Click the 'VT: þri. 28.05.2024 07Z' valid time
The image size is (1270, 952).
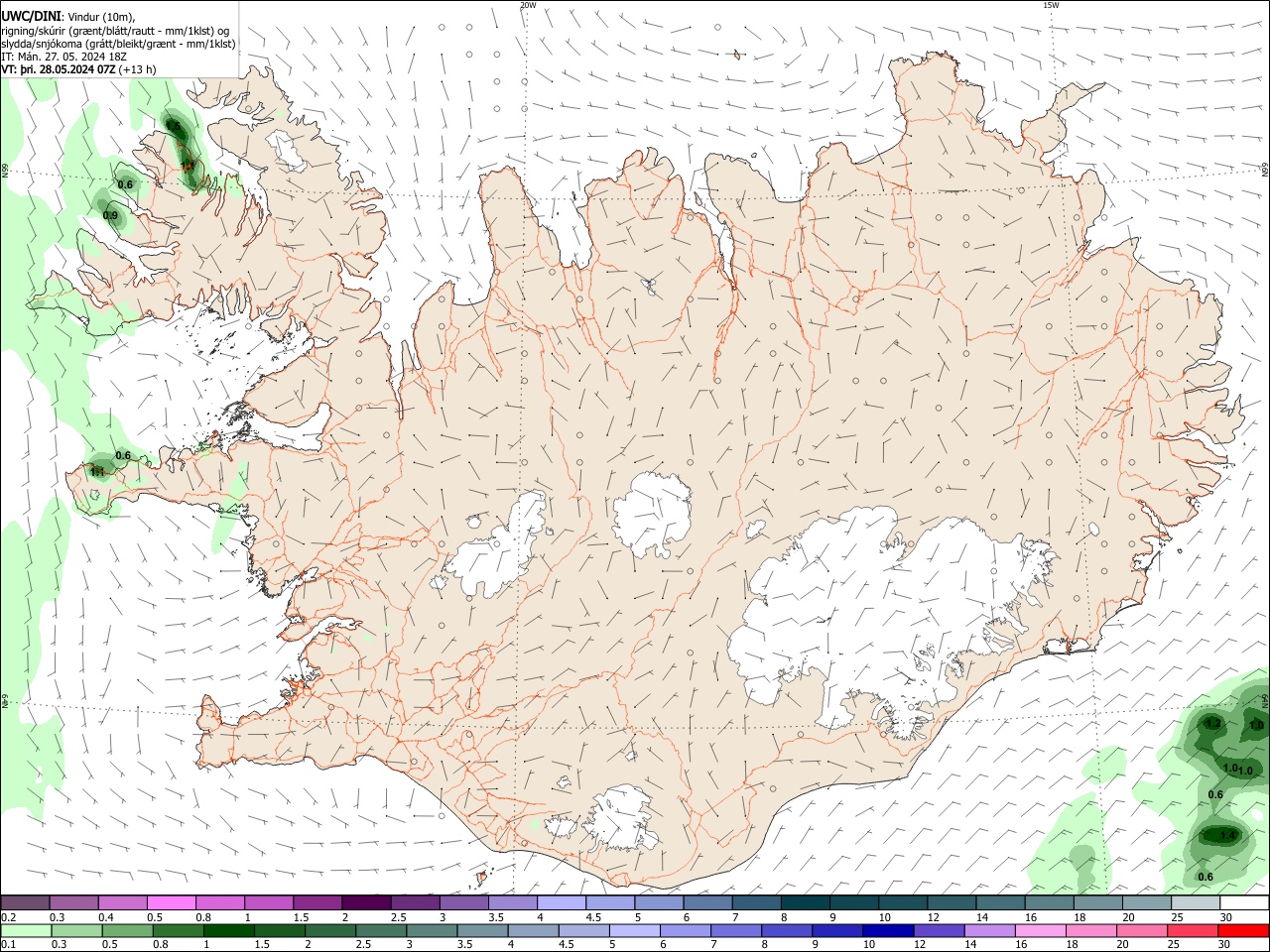59,69
